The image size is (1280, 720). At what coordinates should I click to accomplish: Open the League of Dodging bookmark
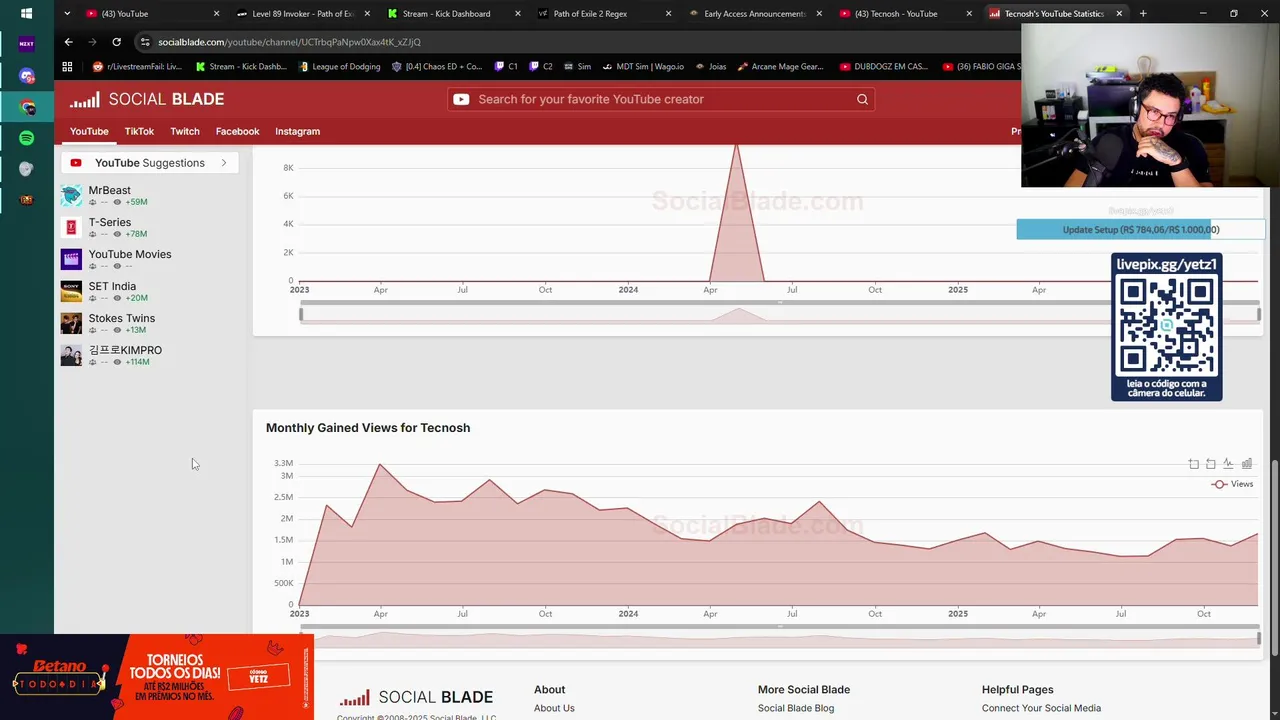tap(340, 67)
